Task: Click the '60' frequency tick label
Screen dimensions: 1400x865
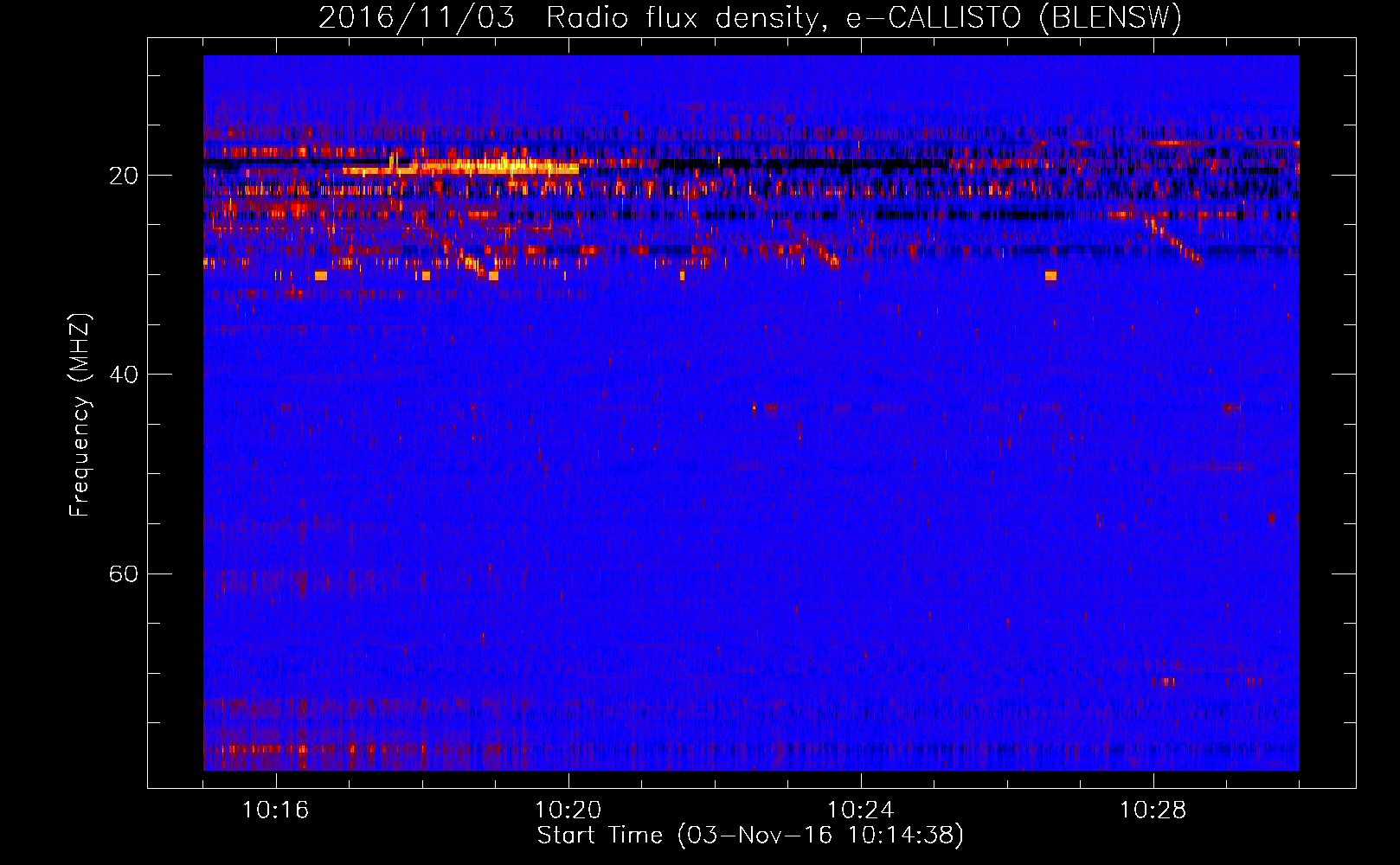Action: coord(123,573)
